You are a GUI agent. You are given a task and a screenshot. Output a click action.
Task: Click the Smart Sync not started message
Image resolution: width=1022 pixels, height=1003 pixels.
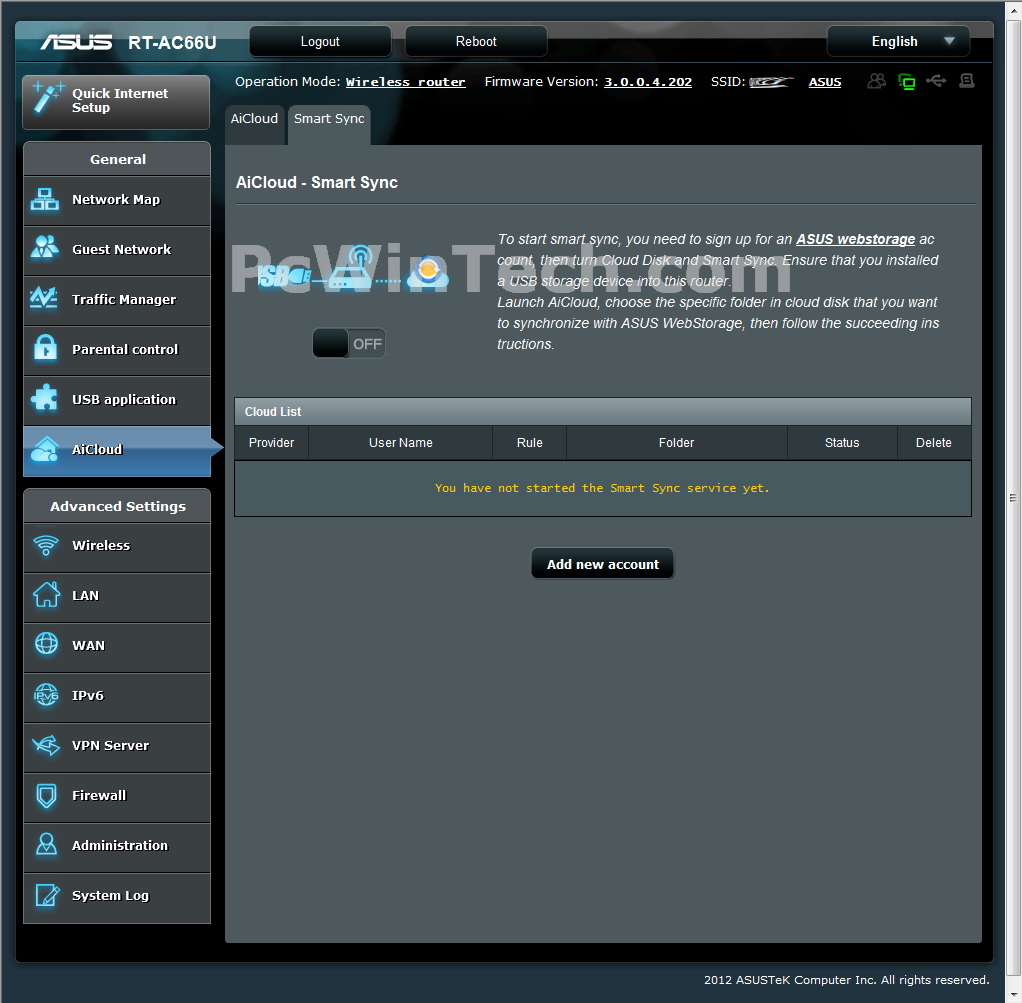pyautogui.click(x=602, y=488)
